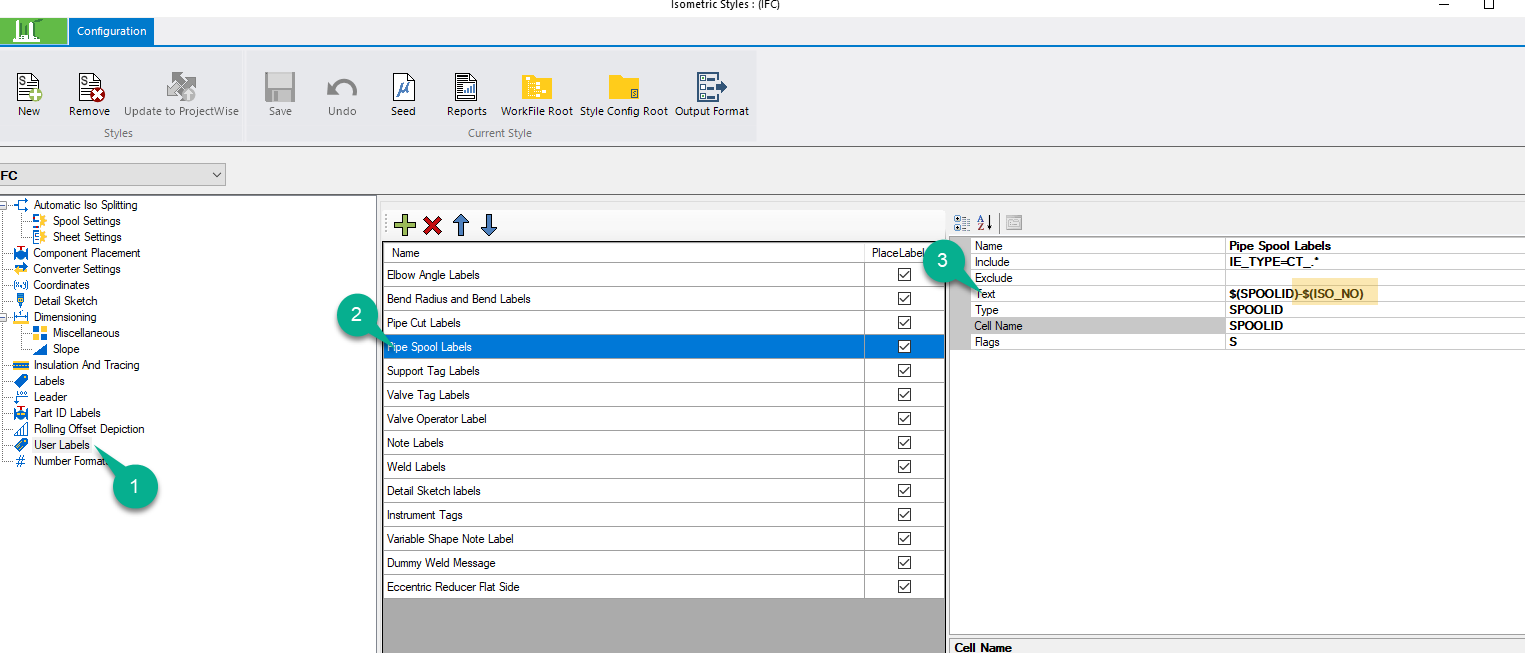Disable PlaceLabel for Instrument Tags
This screenshot has width=1525, height=653.
pos(903,514)
